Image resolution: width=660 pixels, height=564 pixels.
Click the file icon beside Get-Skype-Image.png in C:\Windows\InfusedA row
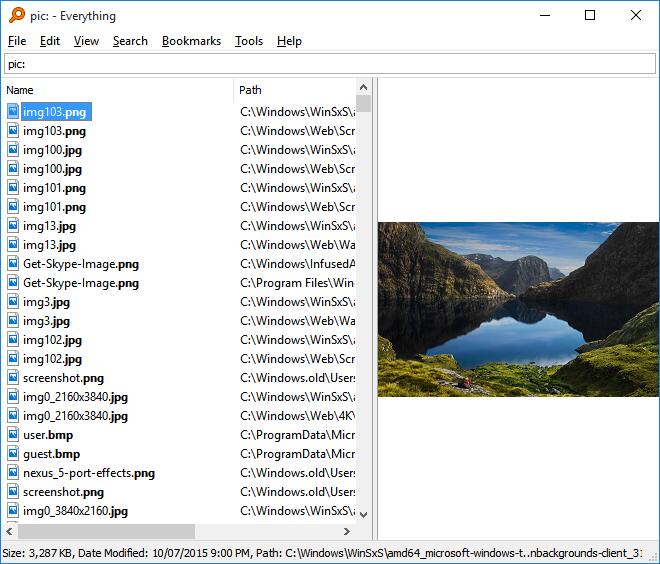13,264
